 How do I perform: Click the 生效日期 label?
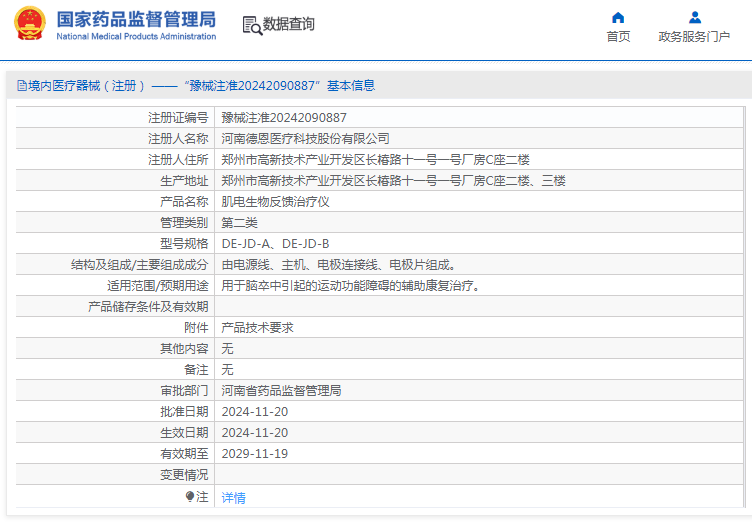point(184,433)
